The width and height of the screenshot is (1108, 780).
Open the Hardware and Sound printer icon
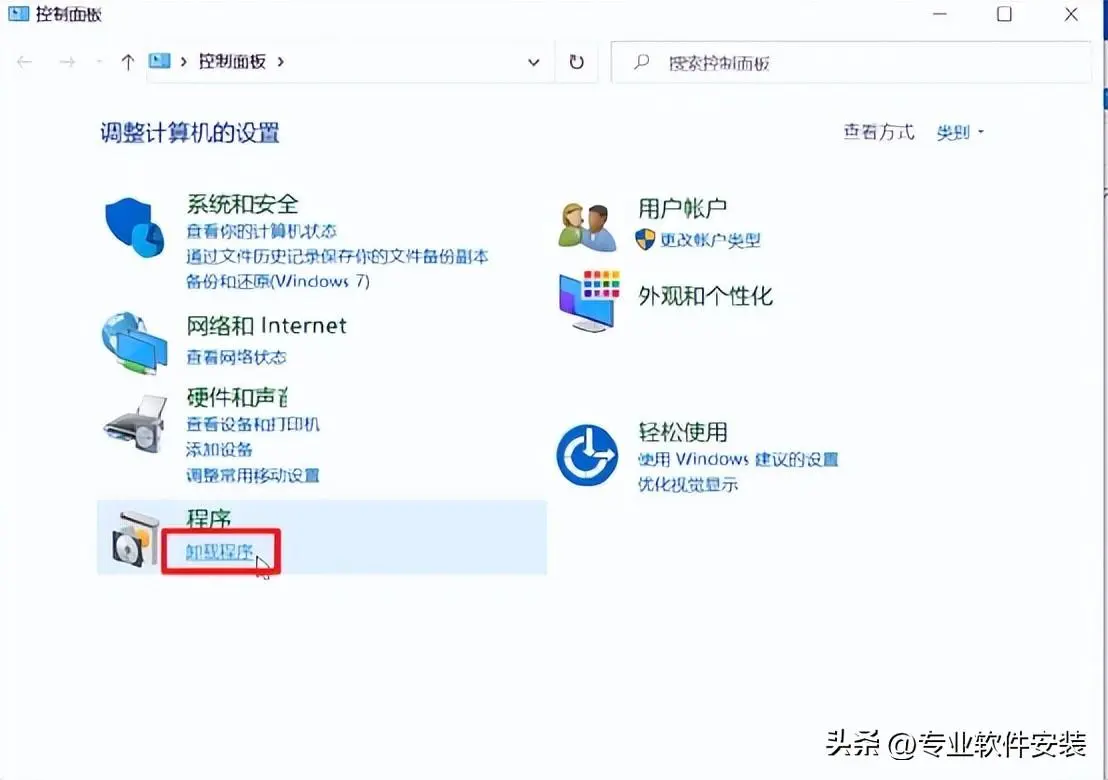(136, 424)
